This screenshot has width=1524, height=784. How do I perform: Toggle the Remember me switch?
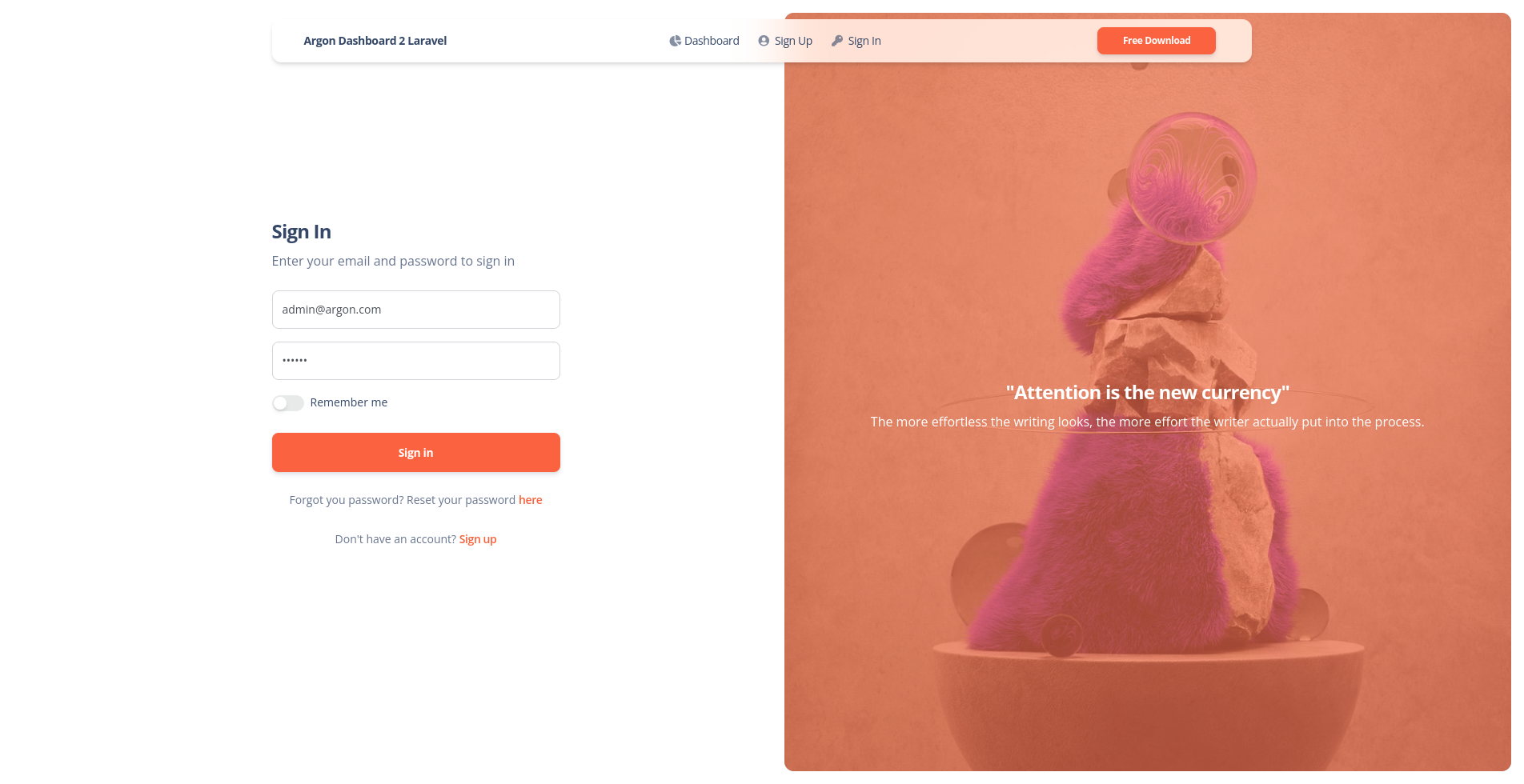[288, 403]
